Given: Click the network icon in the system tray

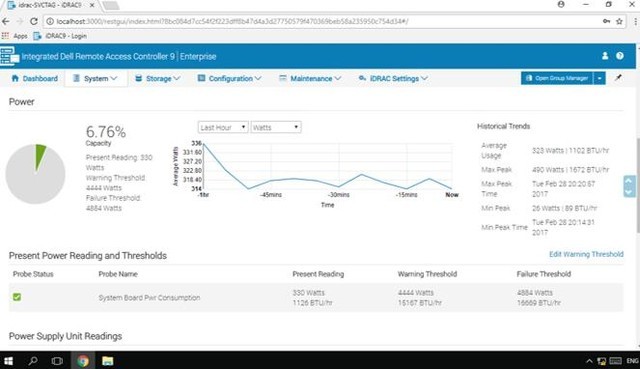Looking at the screenshot, I should pyautogui.click(x=602, y=361).
